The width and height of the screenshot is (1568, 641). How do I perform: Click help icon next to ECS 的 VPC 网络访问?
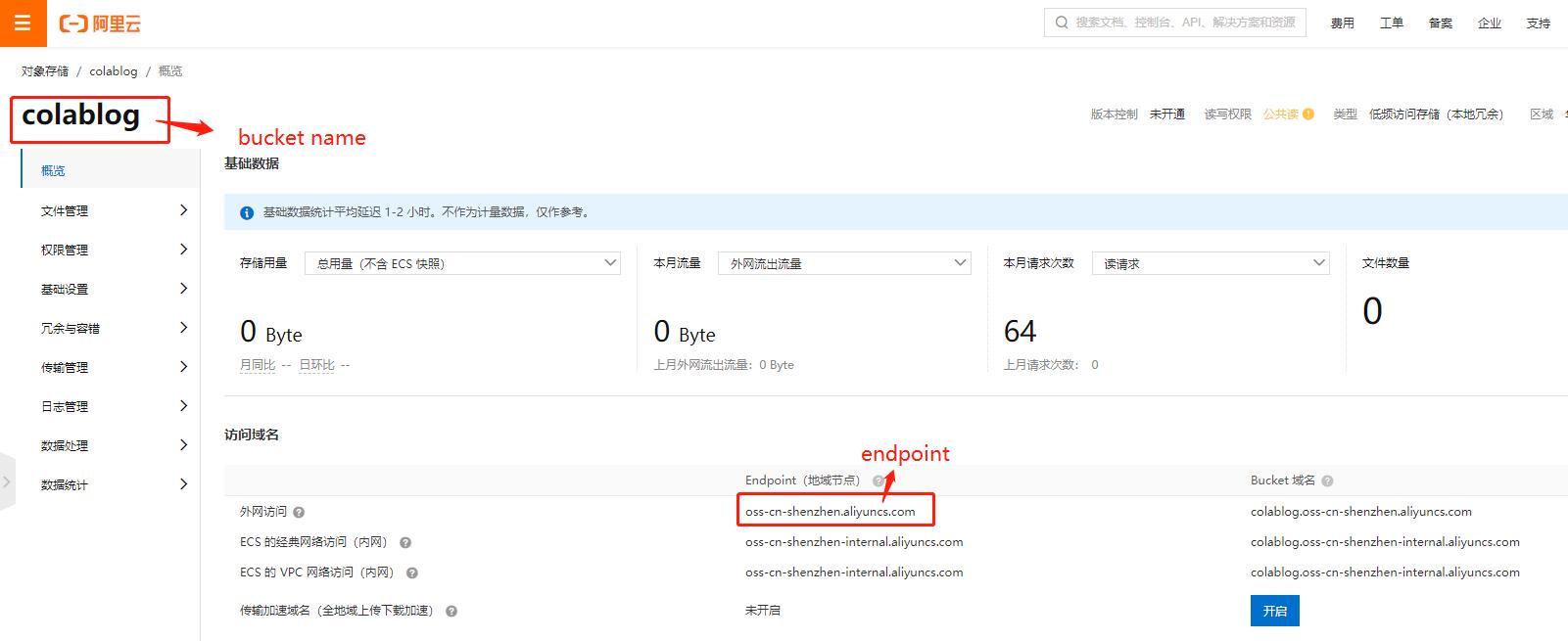412,572
